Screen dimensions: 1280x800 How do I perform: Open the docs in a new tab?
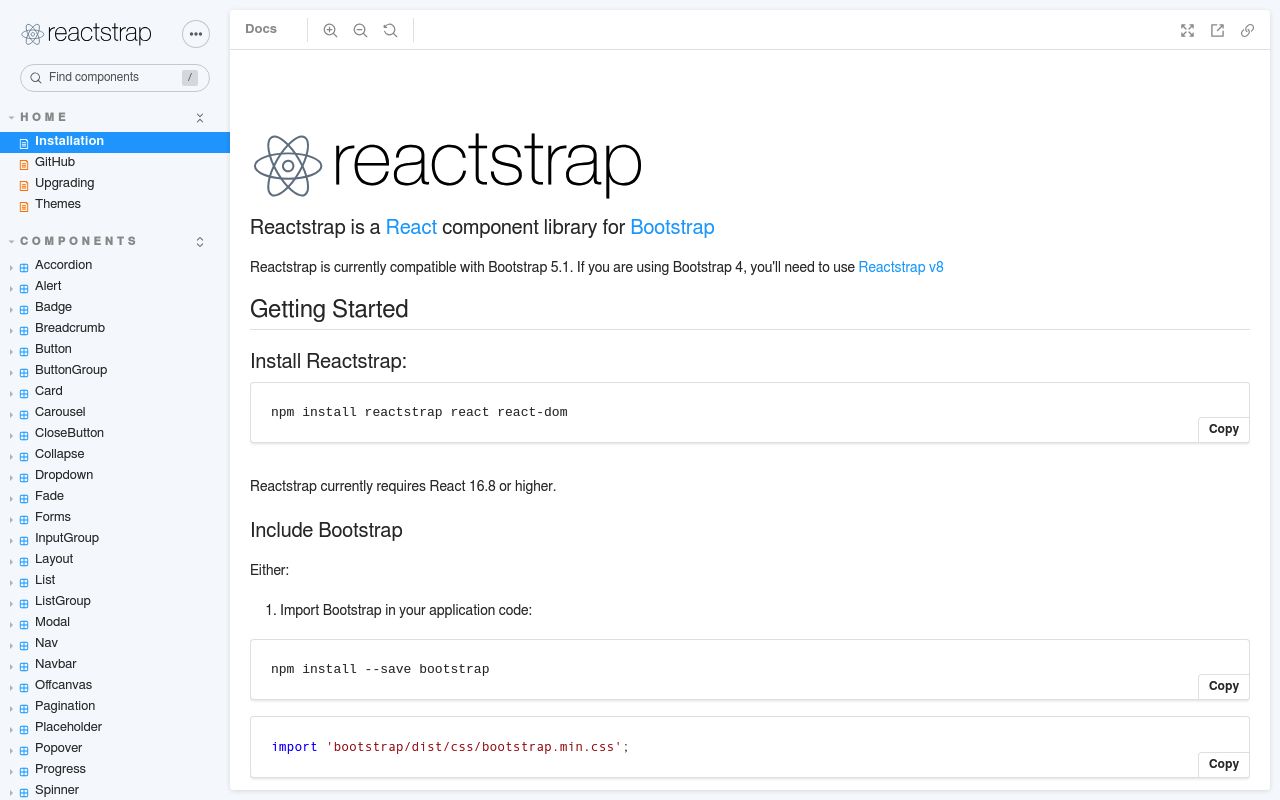point(1217,31)
